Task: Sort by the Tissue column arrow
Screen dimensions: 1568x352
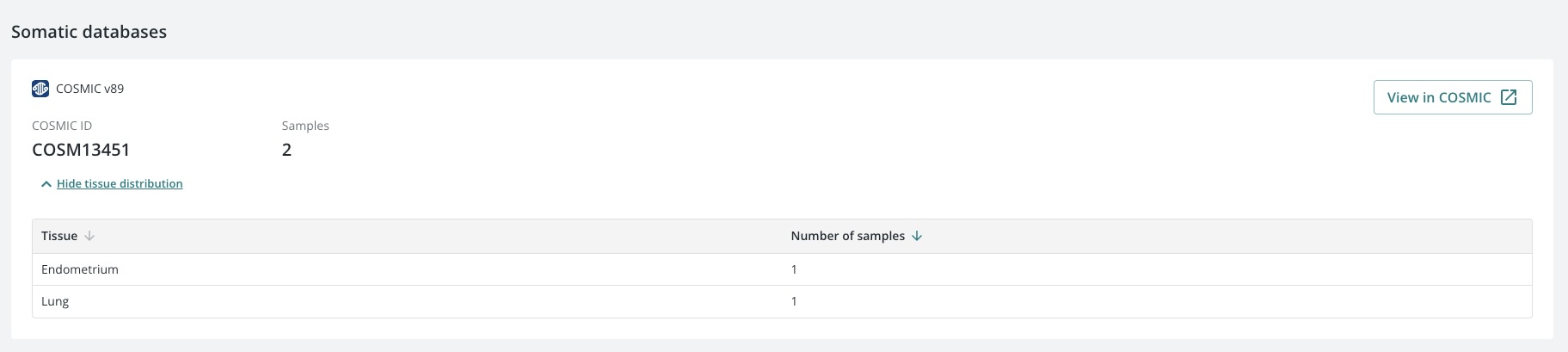Action: [x=89, y=236]
